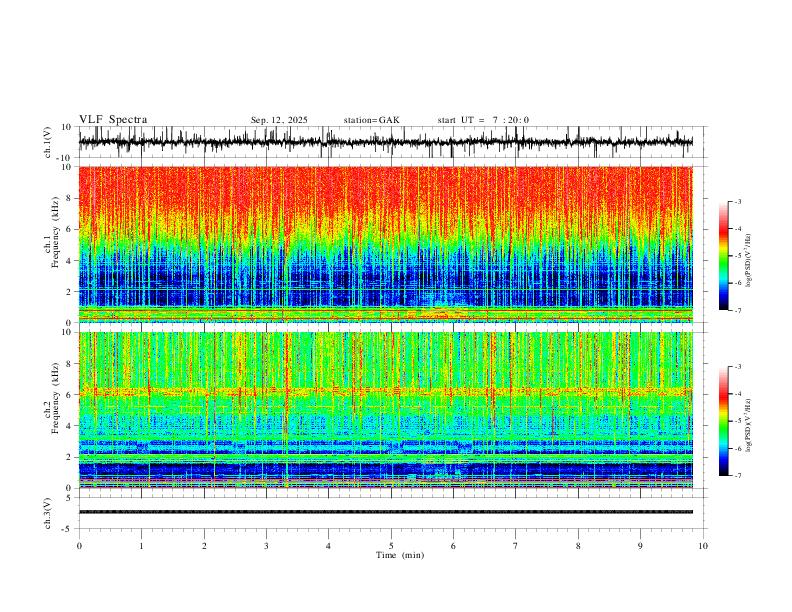Click the 'Time (min)' axis label

tap(400, 555)
